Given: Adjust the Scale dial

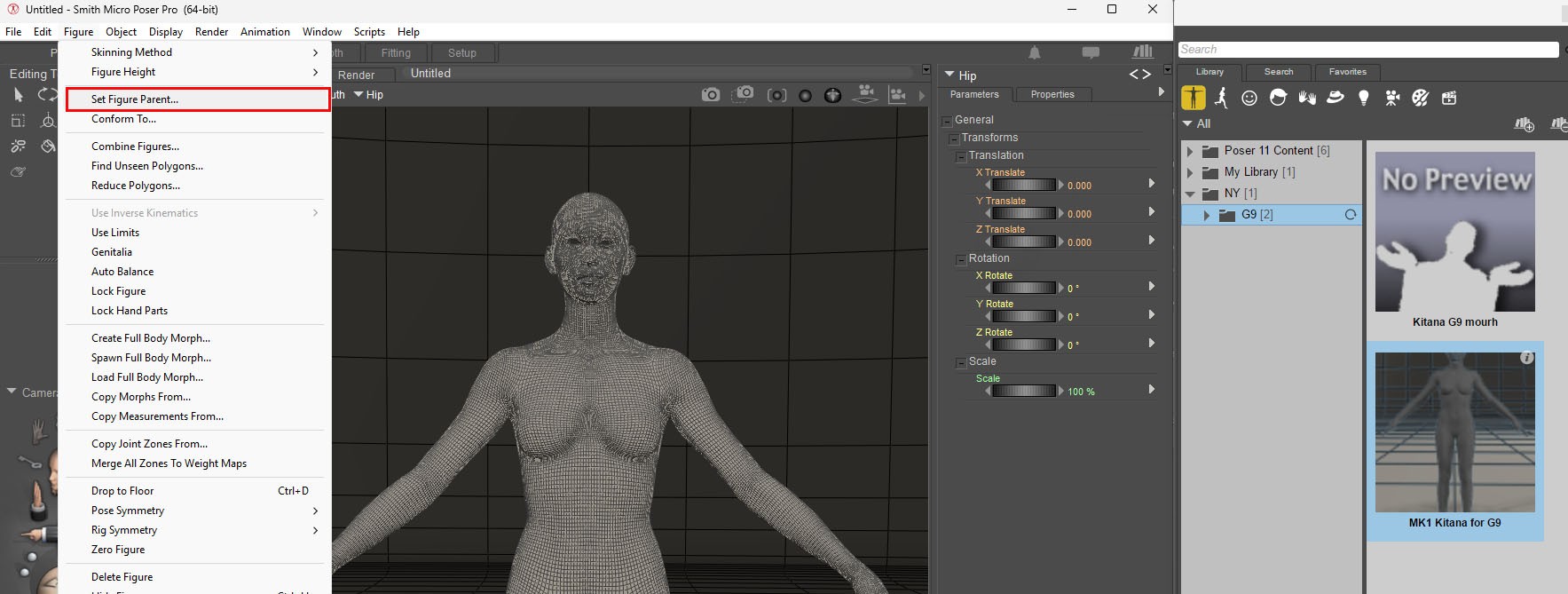Looking at the screenshot, I should 1024,391.
